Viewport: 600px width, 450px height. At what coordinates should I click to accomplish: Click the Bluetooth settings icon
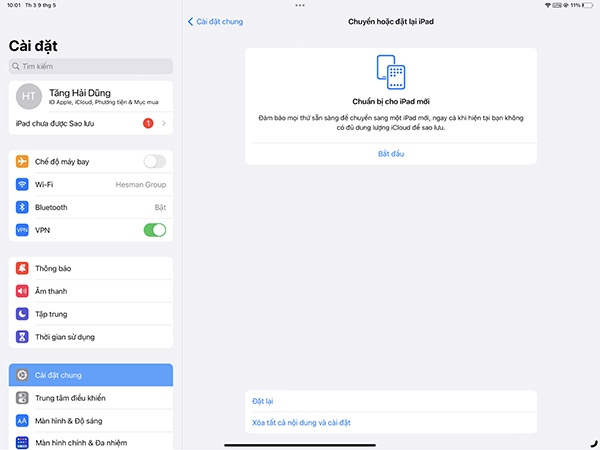pyautogui.click(x=22, y=207)
